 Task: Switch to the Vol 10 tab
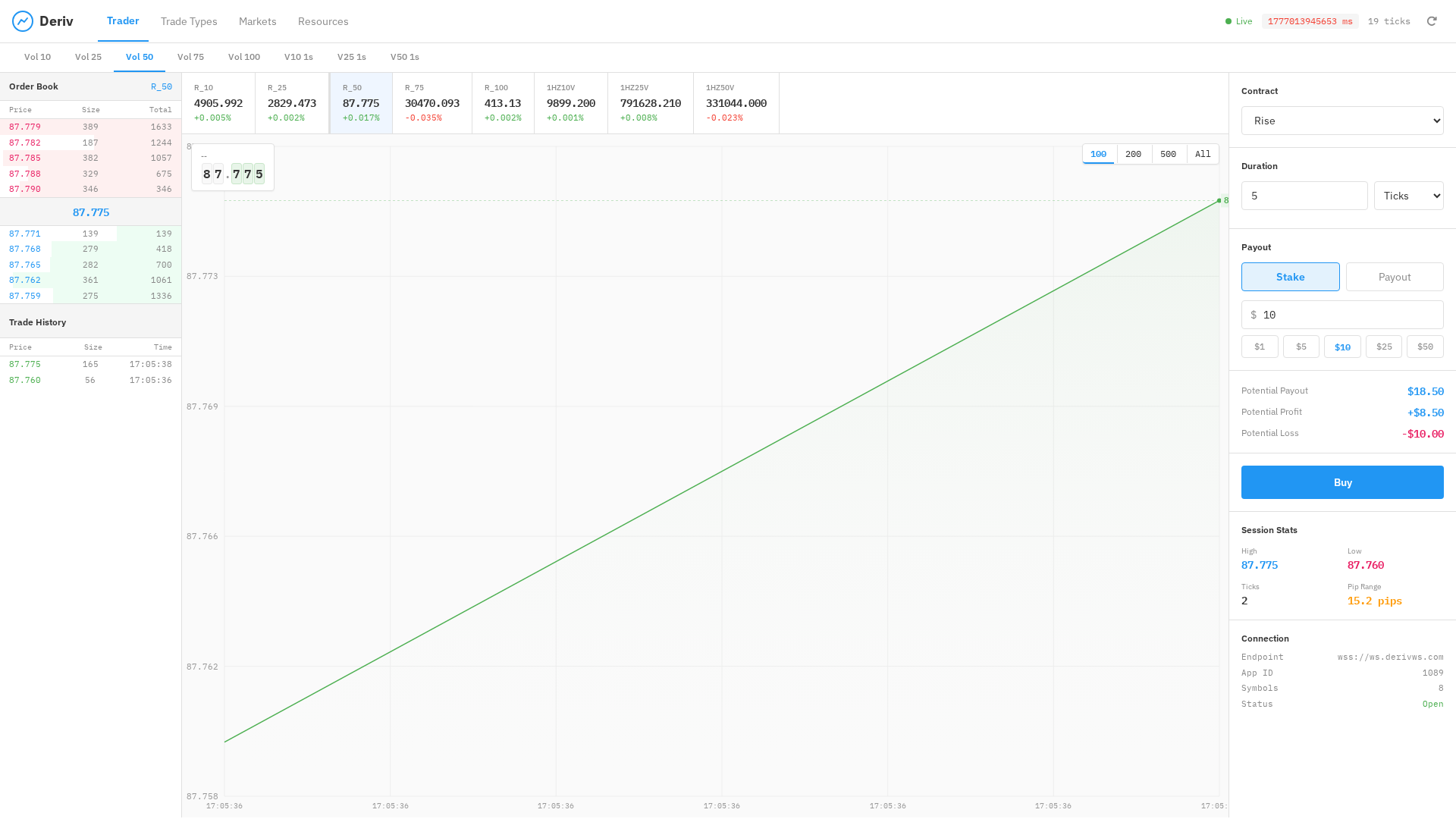coord(37,57)
